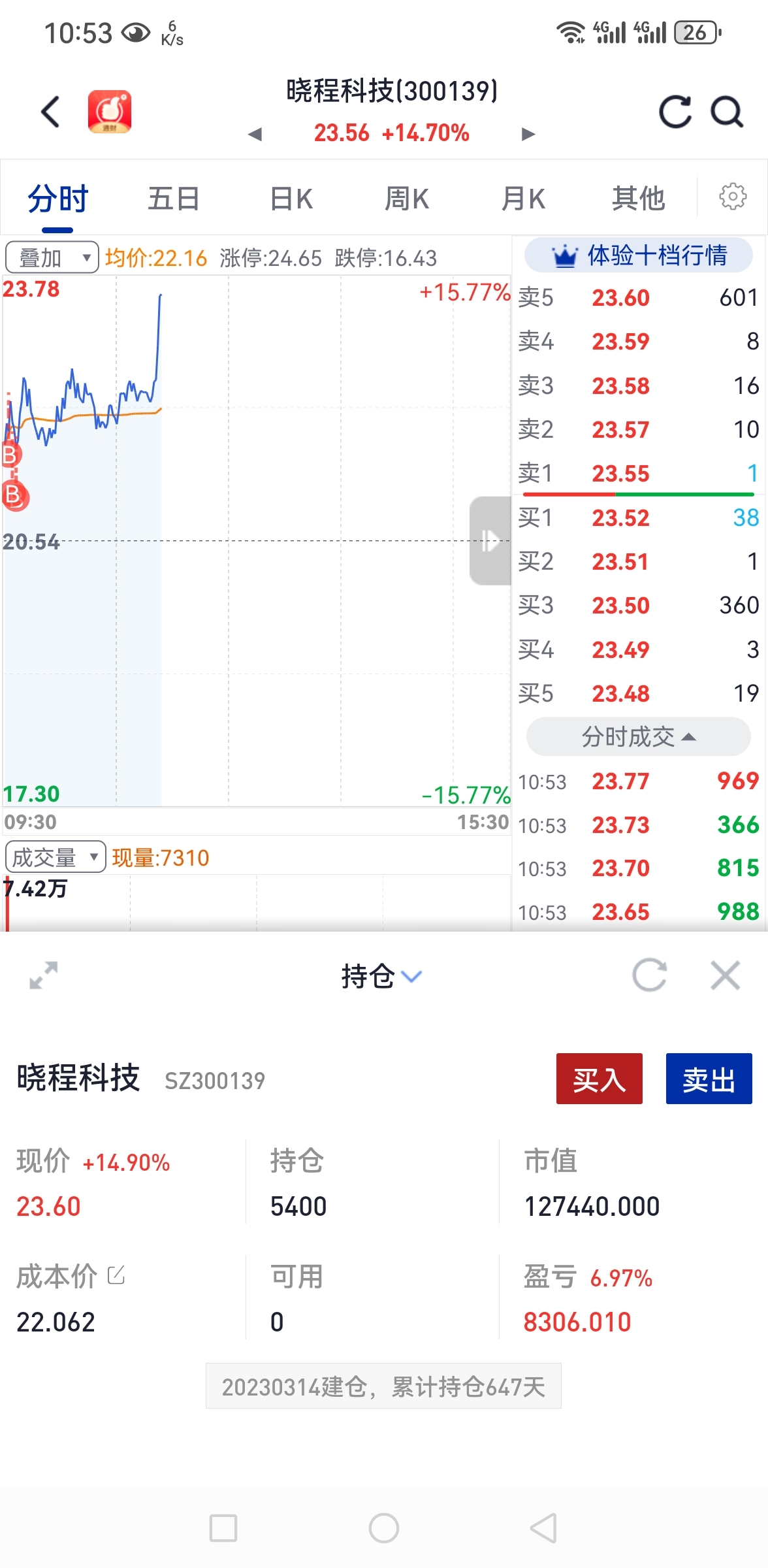Tap current price value 23.60
The image size is (768, 1568).
click(48, 1207)
